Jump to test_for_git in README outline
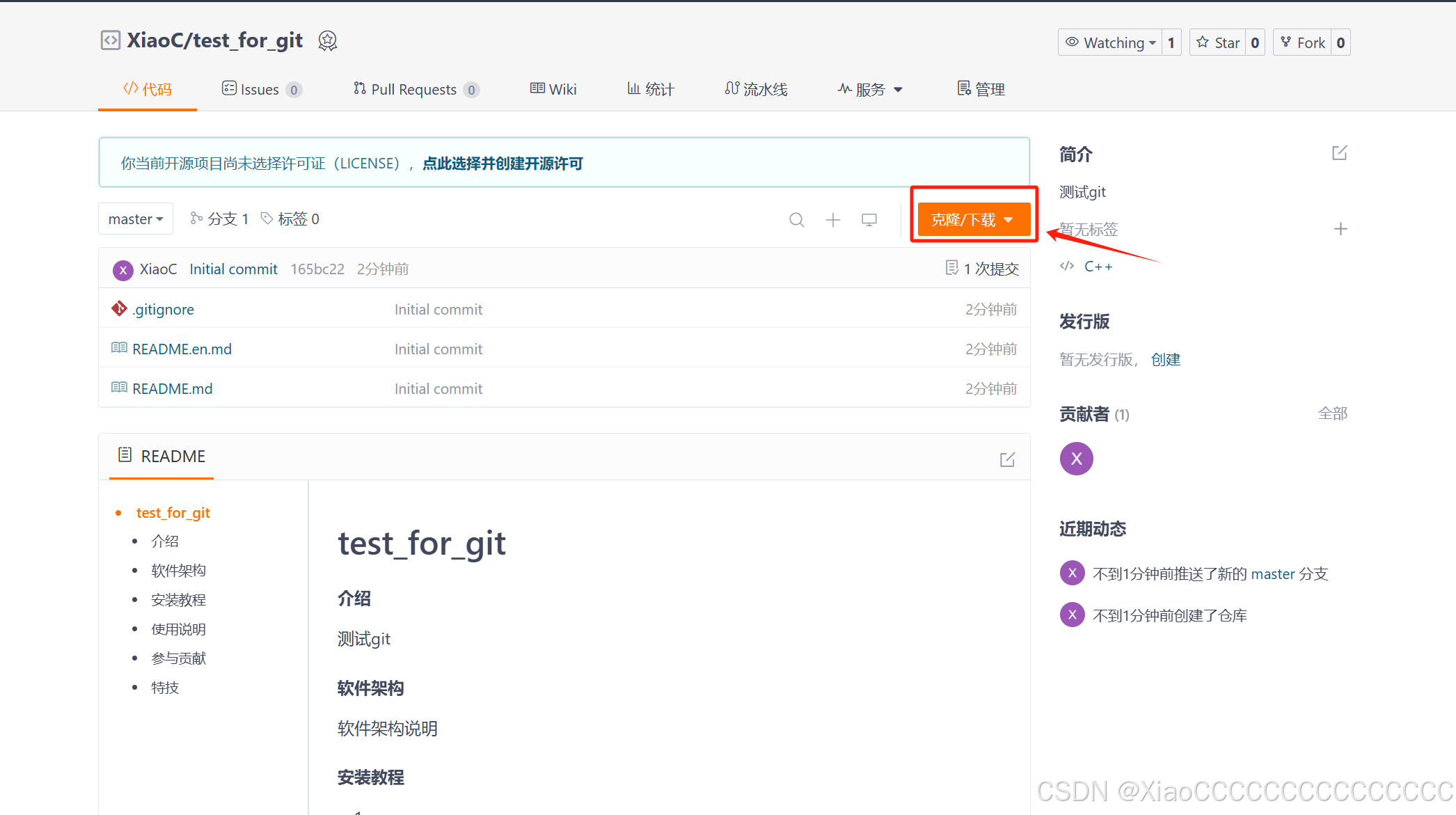The width and height of the screenshot is (1456, 815). click(x=173, y=513)
